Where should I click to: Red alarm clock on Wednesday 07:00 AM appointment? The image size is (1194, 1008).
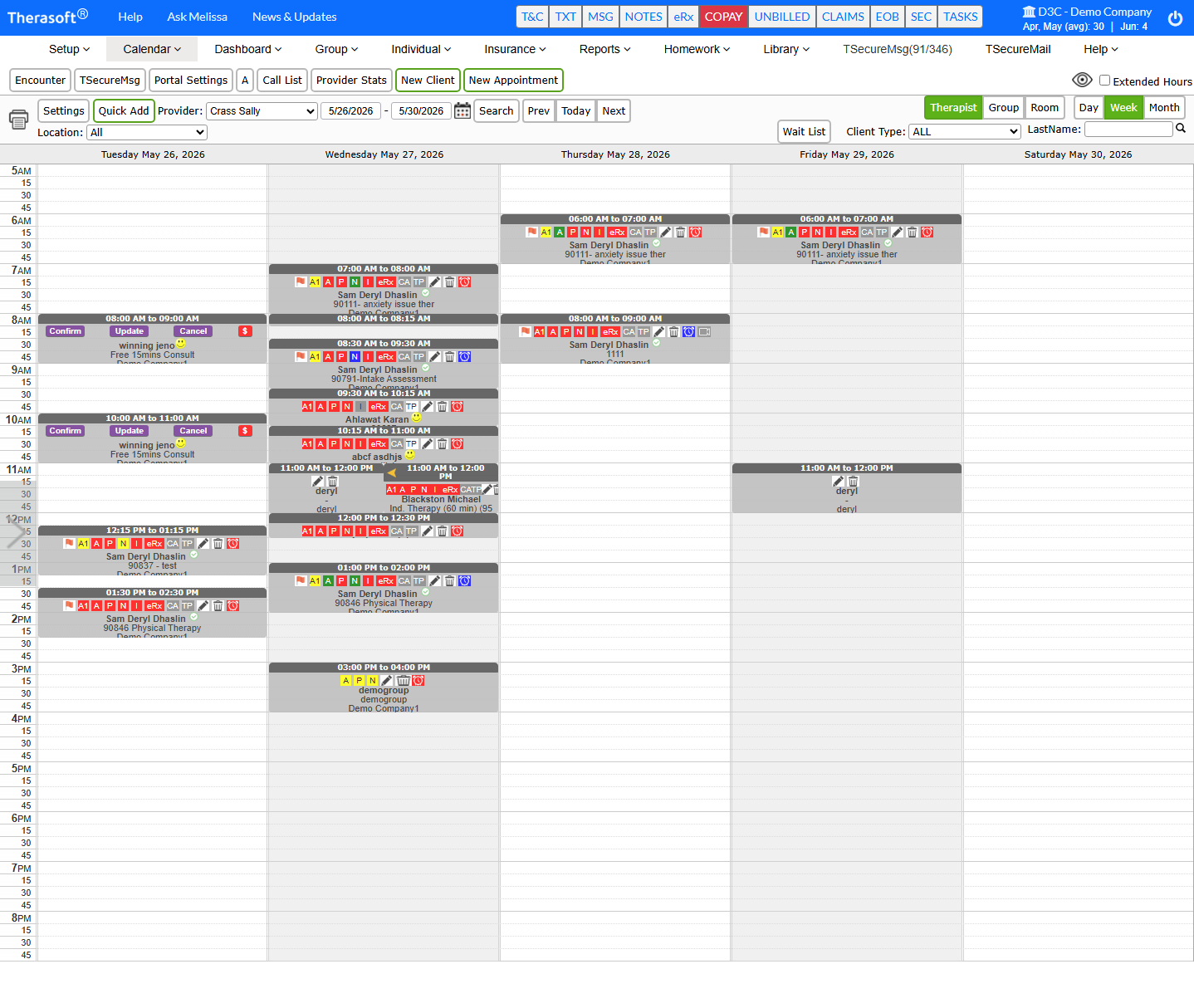click(x=464, y=282)
